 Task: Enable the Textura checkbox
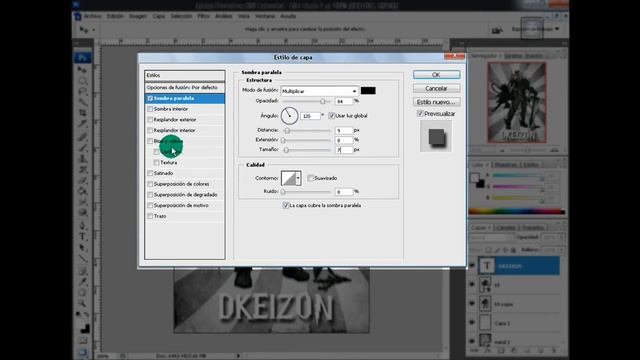click(x=156, y=162)
